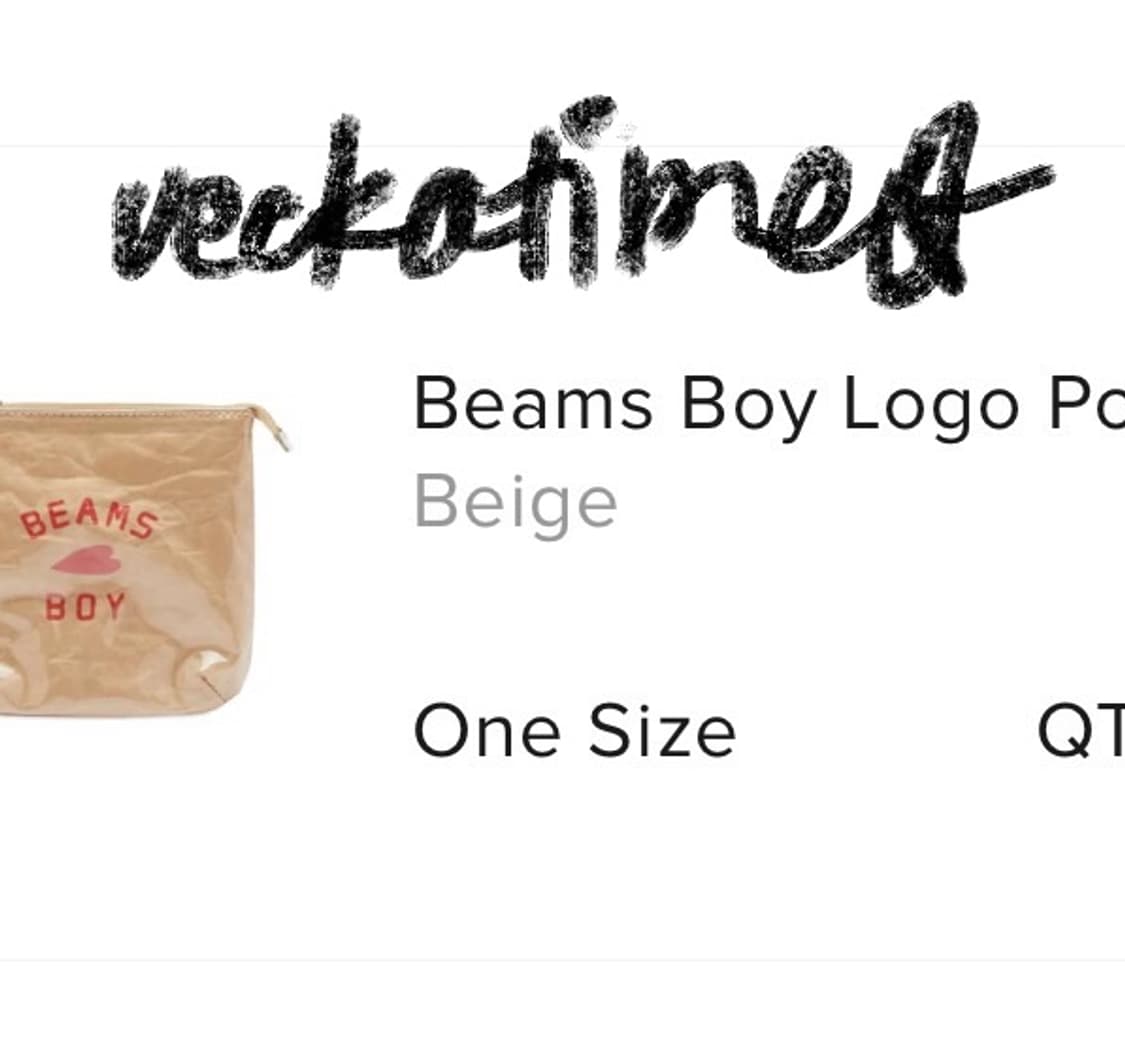
Task: Click the word Size in size label
Action: (662, 731)
